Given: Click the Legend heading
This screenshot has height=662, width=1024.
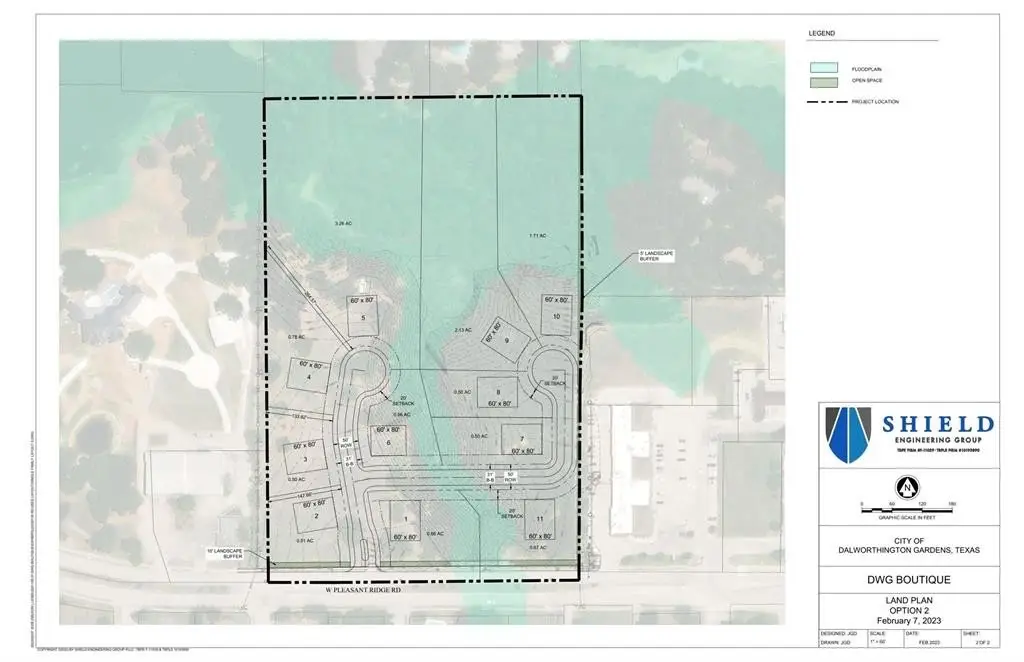Looking at the screenshot, I should 821,35.
